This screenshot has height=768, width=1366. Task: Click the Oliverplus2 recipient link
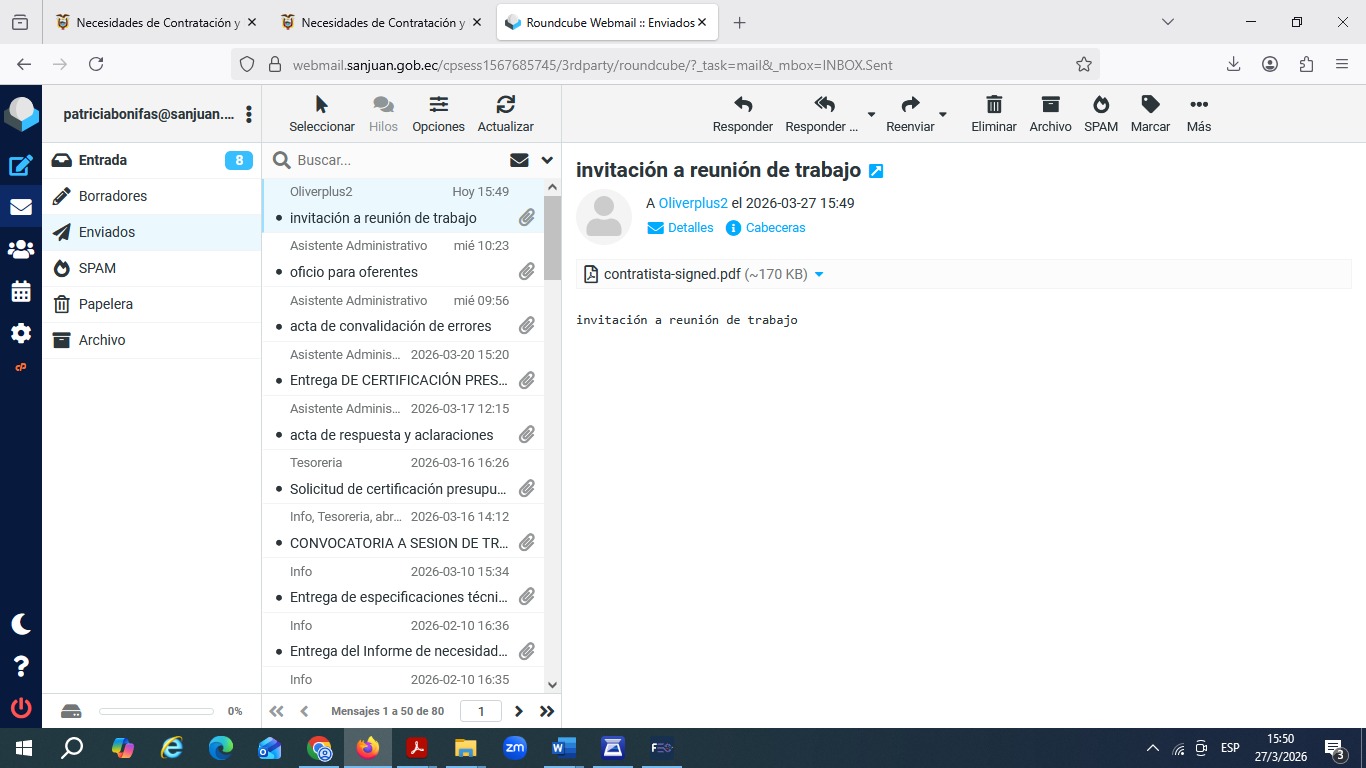pyautogui.click(x=693, y=203)
